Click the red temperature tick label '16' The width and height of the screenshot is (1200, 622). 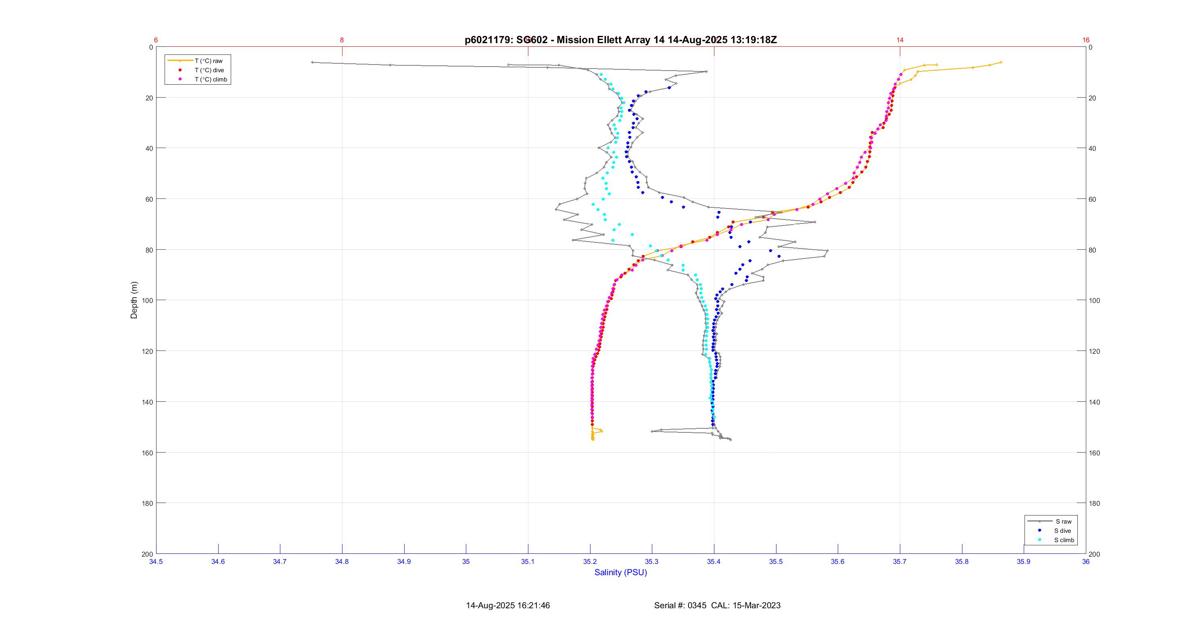pyautogui.click(x=1086, y=40)
